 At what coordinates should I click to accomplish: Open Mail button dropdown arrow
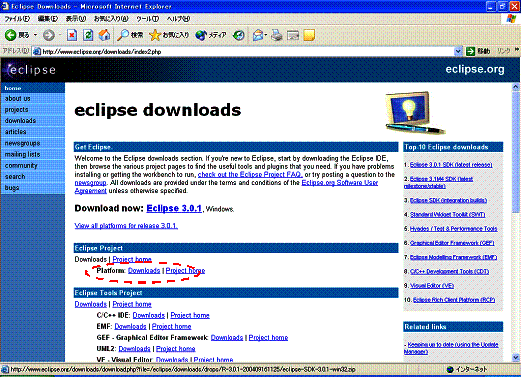pos(266,35)
